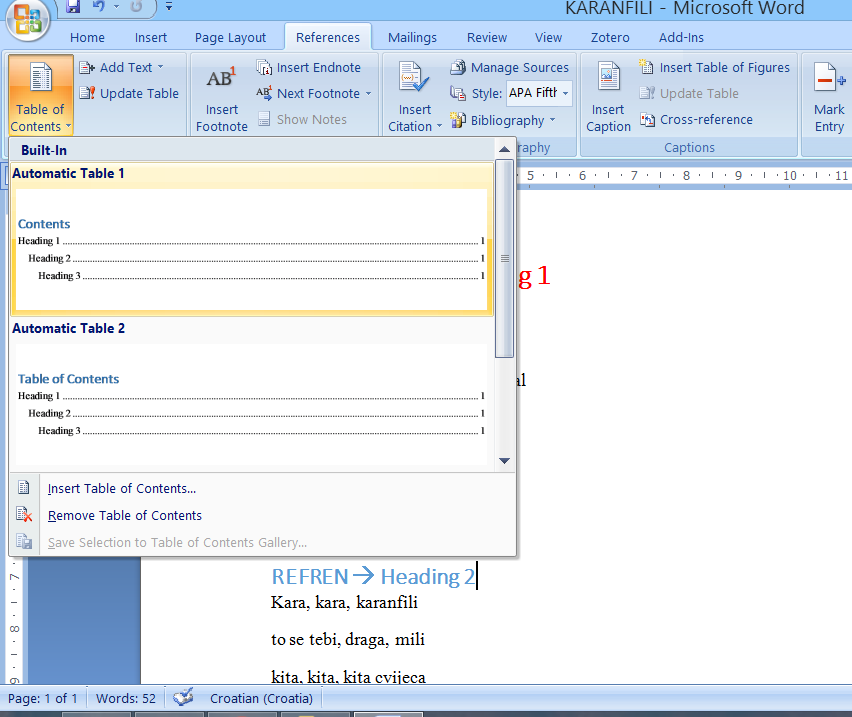Click the Insert Table of Contents icon
852x717 pixels.
click(x=23, y=487)
